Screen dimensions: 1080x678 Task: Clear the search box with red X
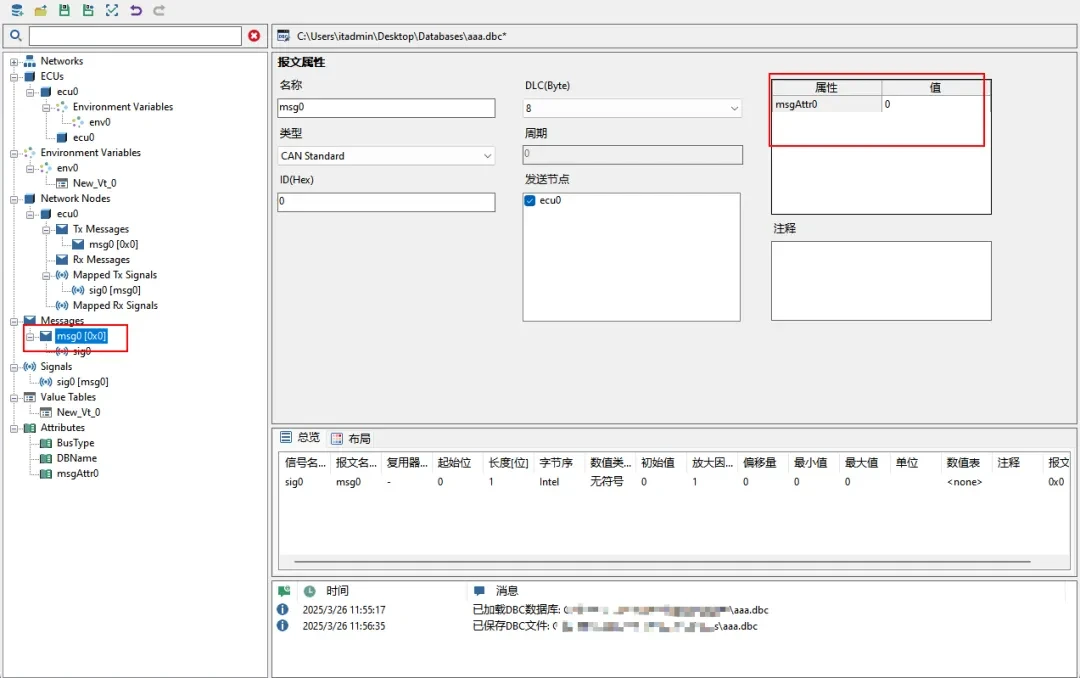point(254,36)
